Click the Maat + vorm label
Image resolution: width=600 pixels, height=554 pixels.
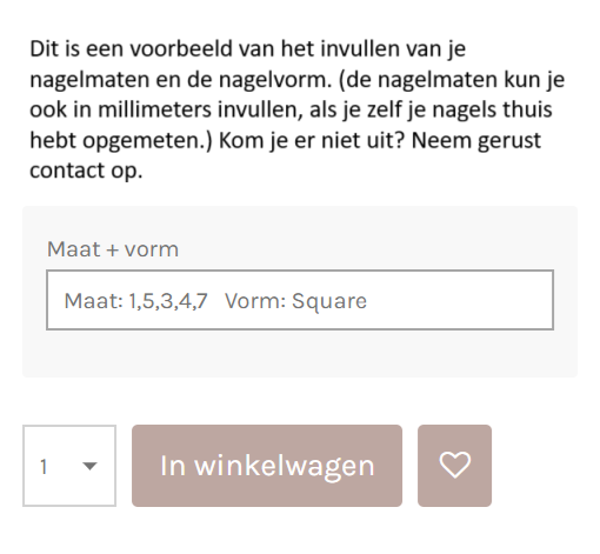pos(113,250)
